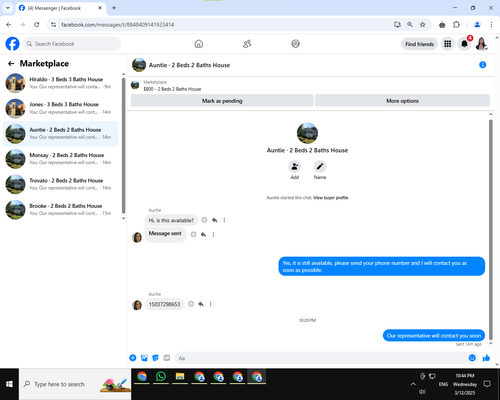Open the taskbar clock and date
This screenshot has height=400, width=500.
[465, 384]
